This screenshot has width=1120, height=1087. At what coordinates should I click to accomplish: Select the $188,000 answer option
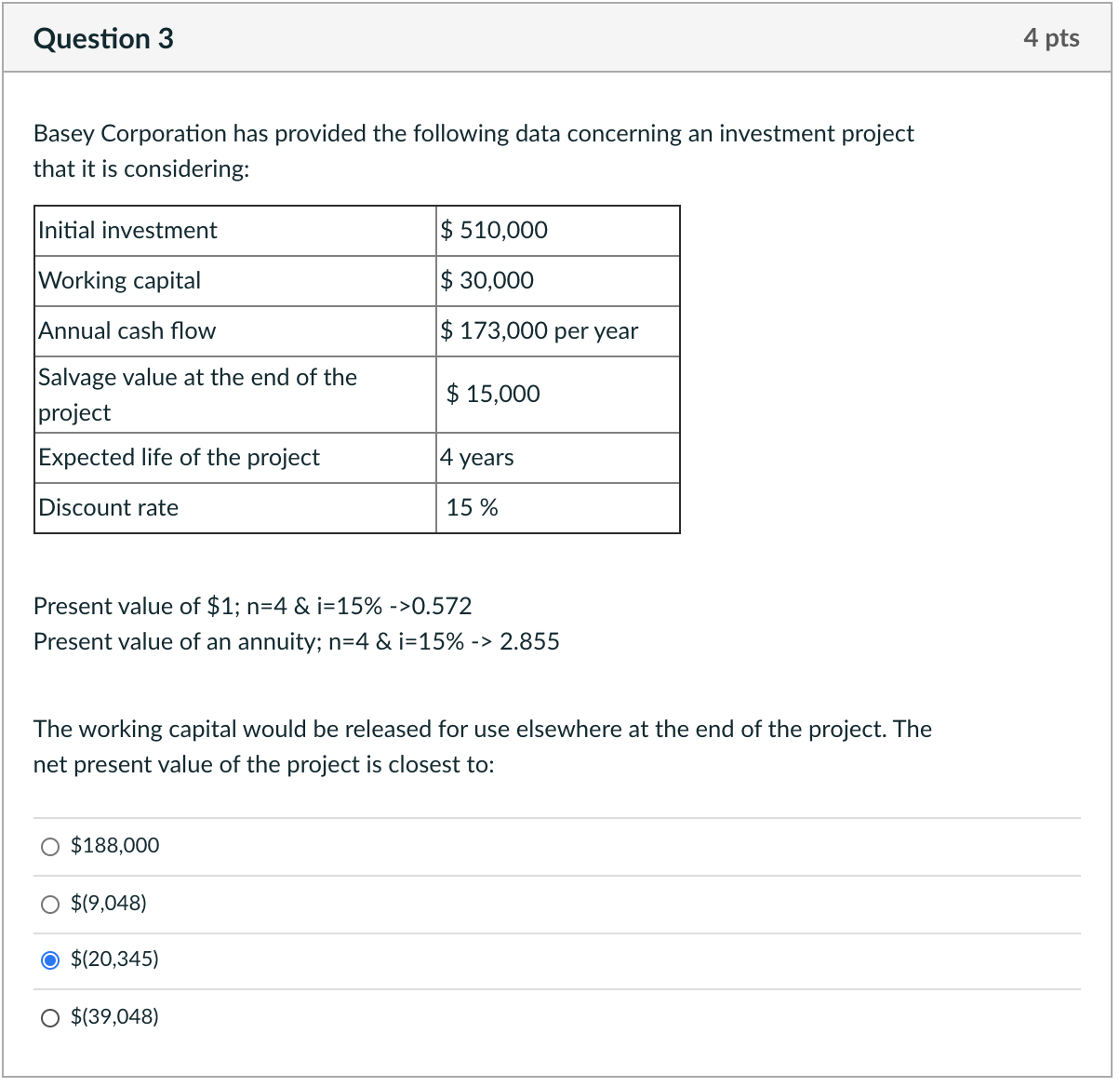[x=50, y=846]
